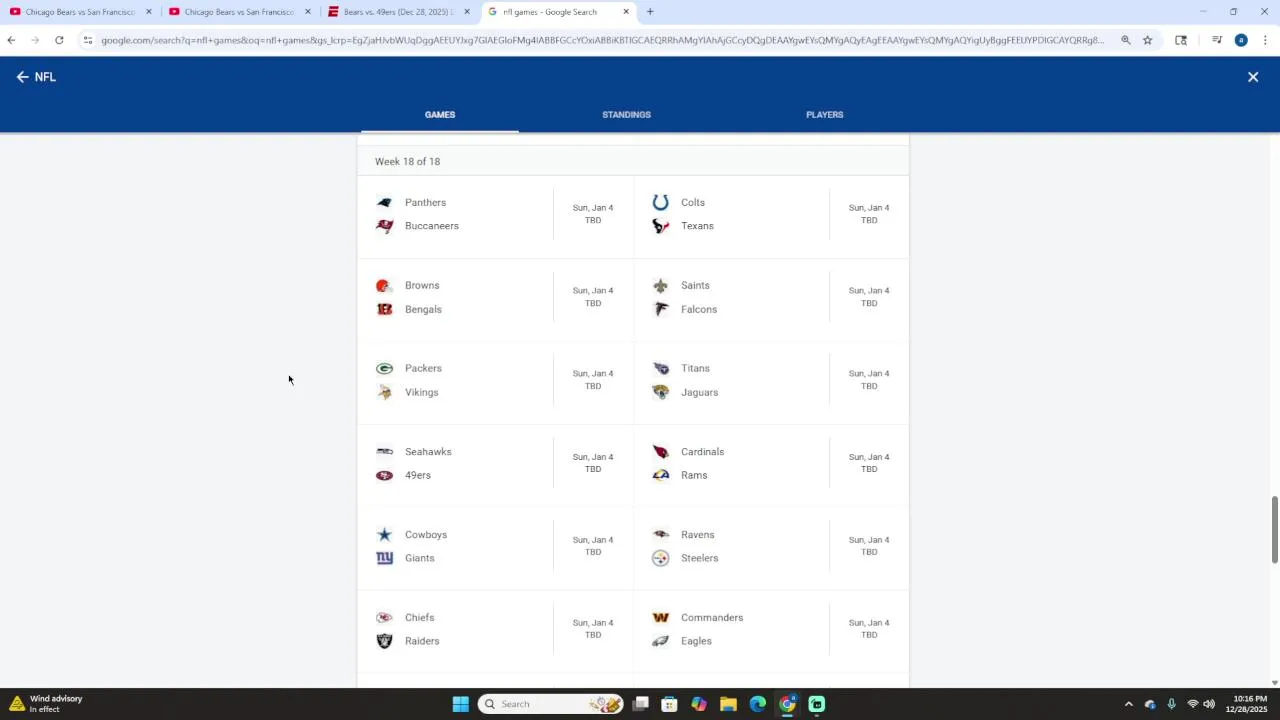Screen dimensions: 1280x720
Task: Open Microsoft Edge from taskbar
Action: point(757,704)
